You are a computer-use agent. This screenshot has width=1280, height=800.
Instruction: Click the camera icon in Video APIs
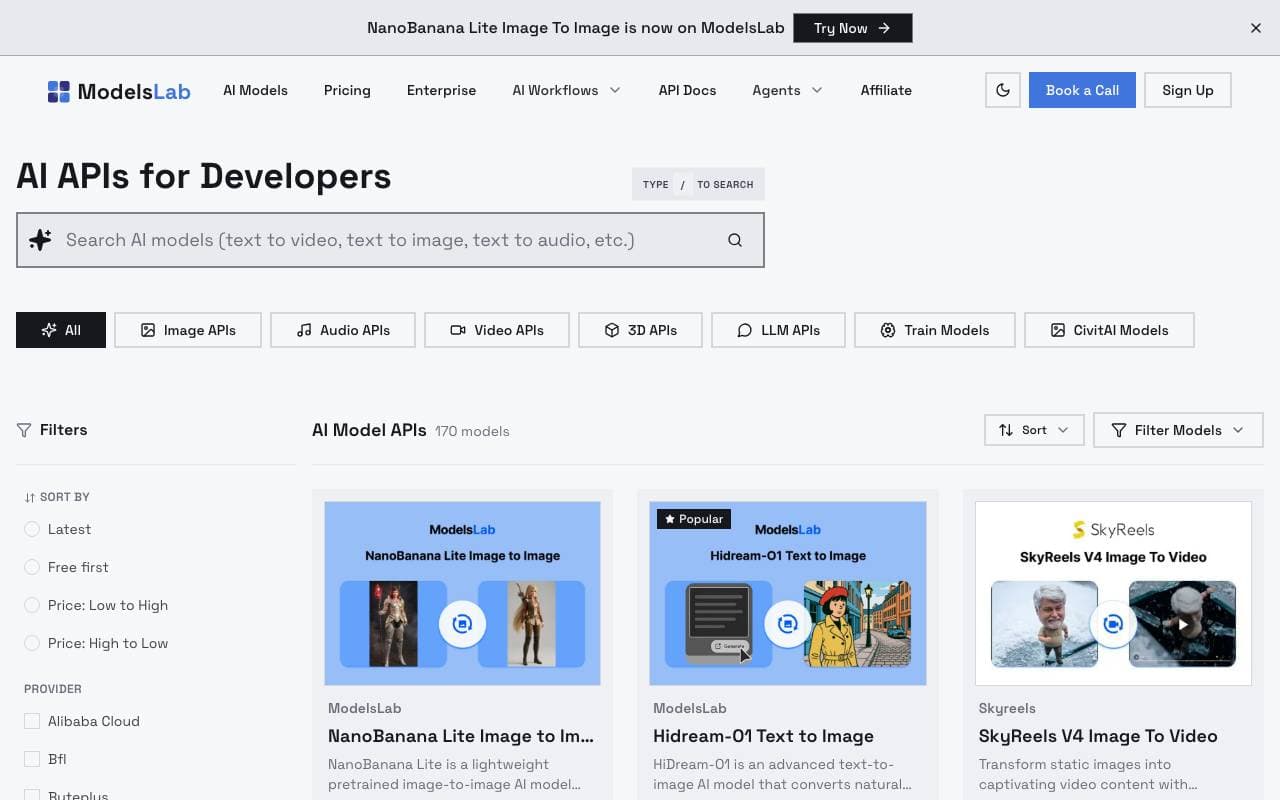(458, 330)
